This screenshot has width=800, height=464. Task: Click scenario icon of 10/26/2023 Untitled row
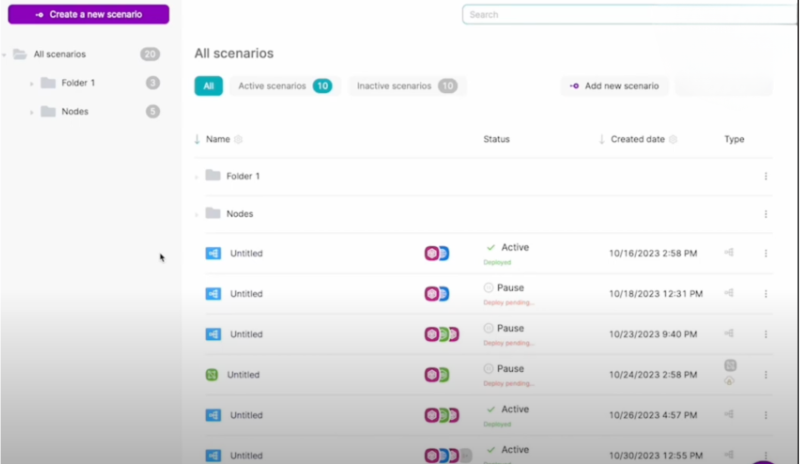pos(213,415)
